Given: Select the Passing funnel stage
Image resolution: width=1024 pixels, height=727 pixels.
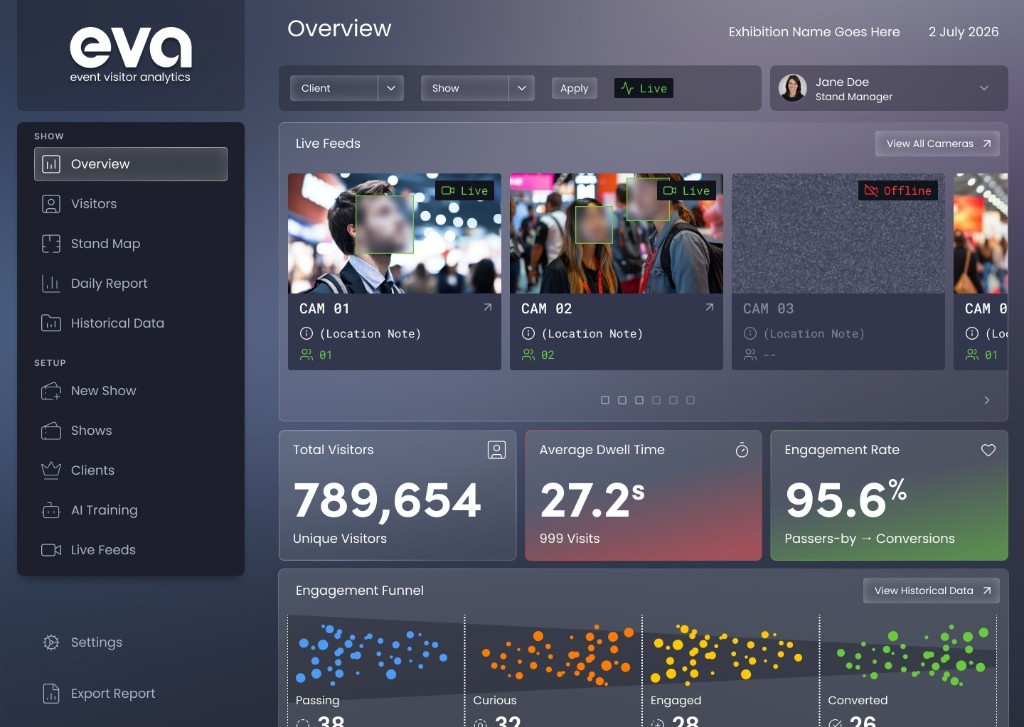Looking at the screenshot, I should (x=376, y=671).
